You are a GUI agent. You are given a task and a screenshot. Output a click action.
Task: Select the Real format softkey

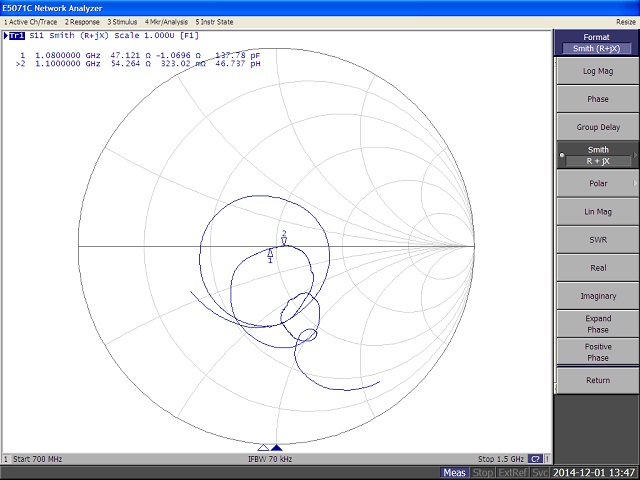pyautogui.click(x=598, y=268)
